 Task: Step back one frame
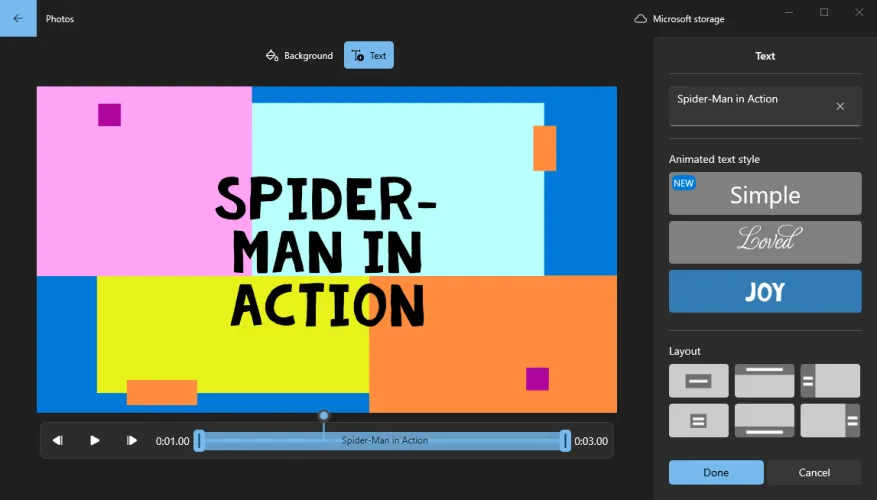pyautogui.click(x=58, y=440)
